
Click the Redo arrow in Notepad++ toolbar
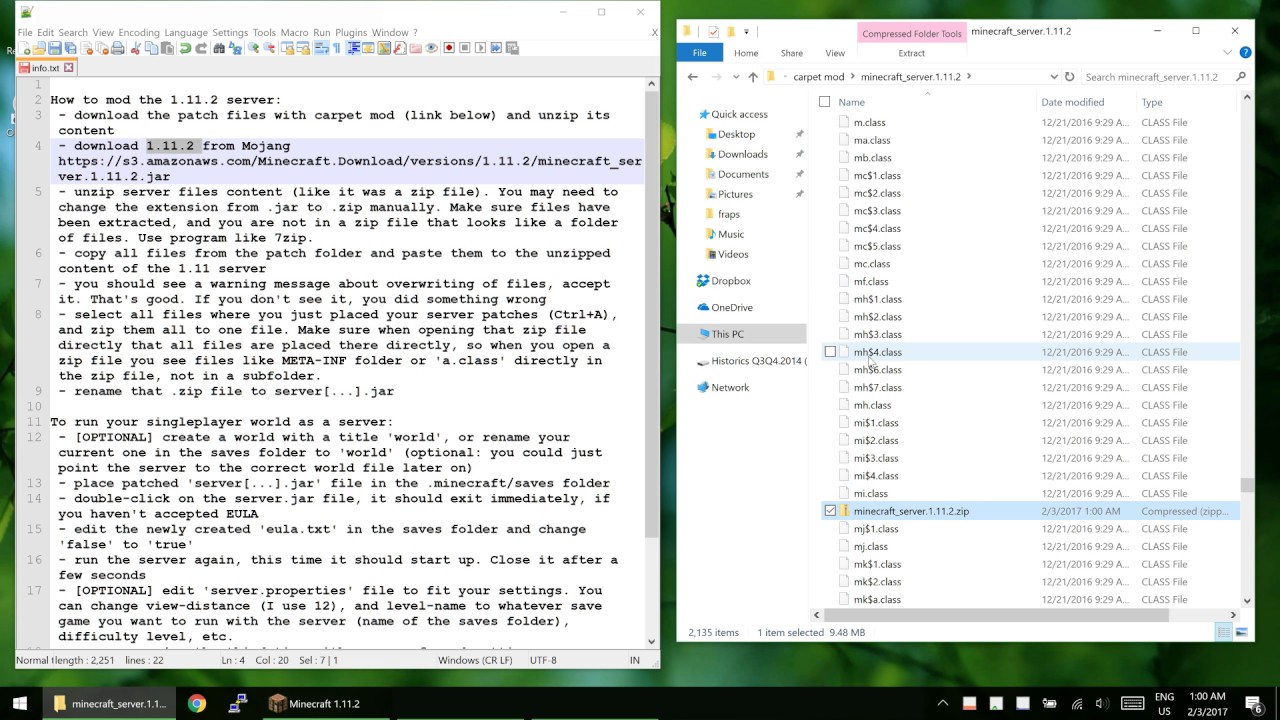coord(201,48)
